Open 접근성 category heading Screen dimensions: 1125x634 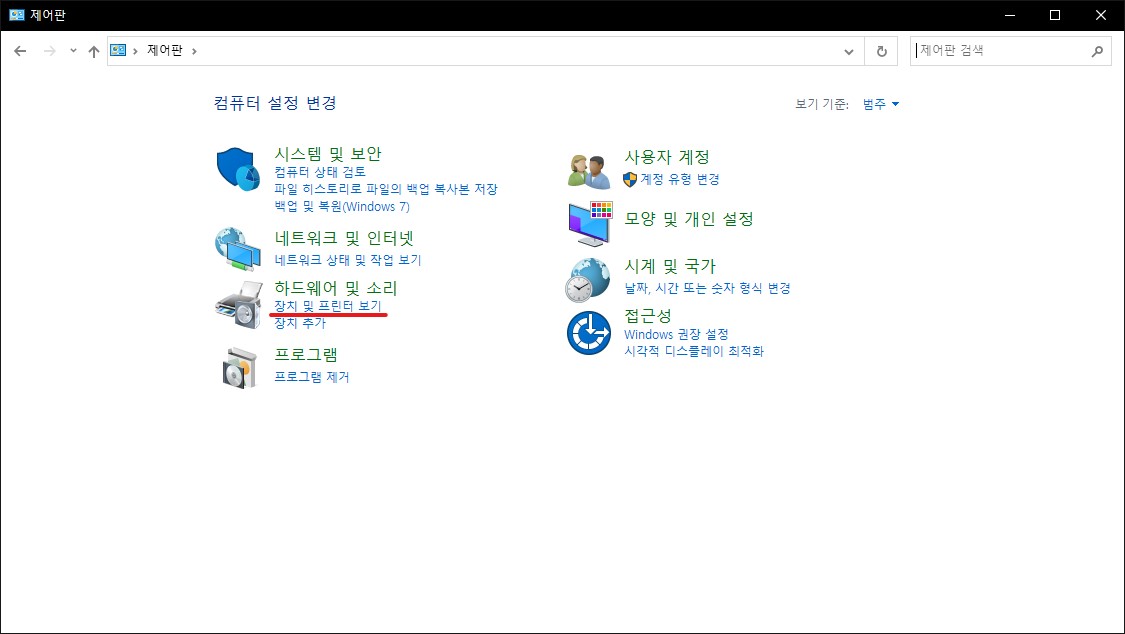(648, 316)
